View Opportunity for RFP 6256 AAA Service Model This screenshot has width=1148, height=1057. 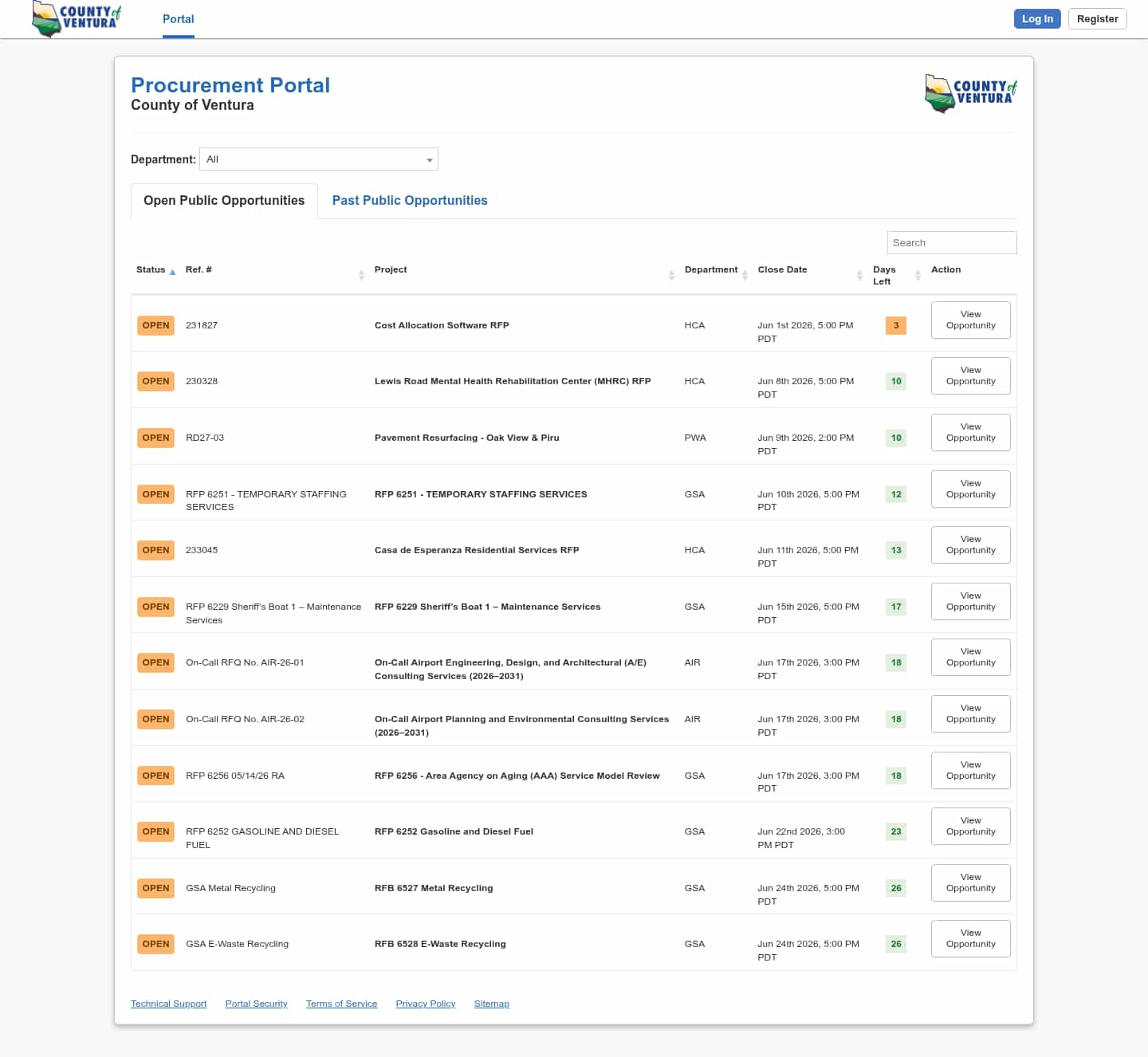[x=970, y=770]
